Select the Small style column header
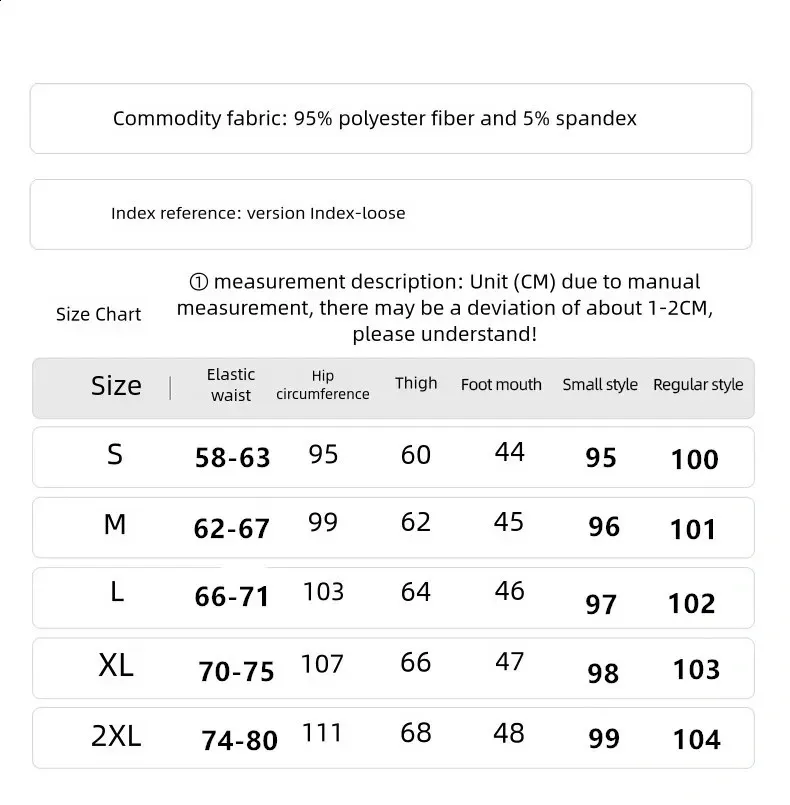This screenshot has width=790, height=805. 600,385
